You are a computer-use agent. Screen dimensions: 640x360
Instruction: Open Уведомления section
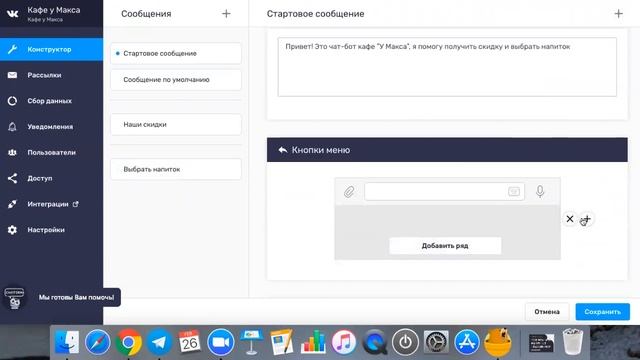point(50,127)
